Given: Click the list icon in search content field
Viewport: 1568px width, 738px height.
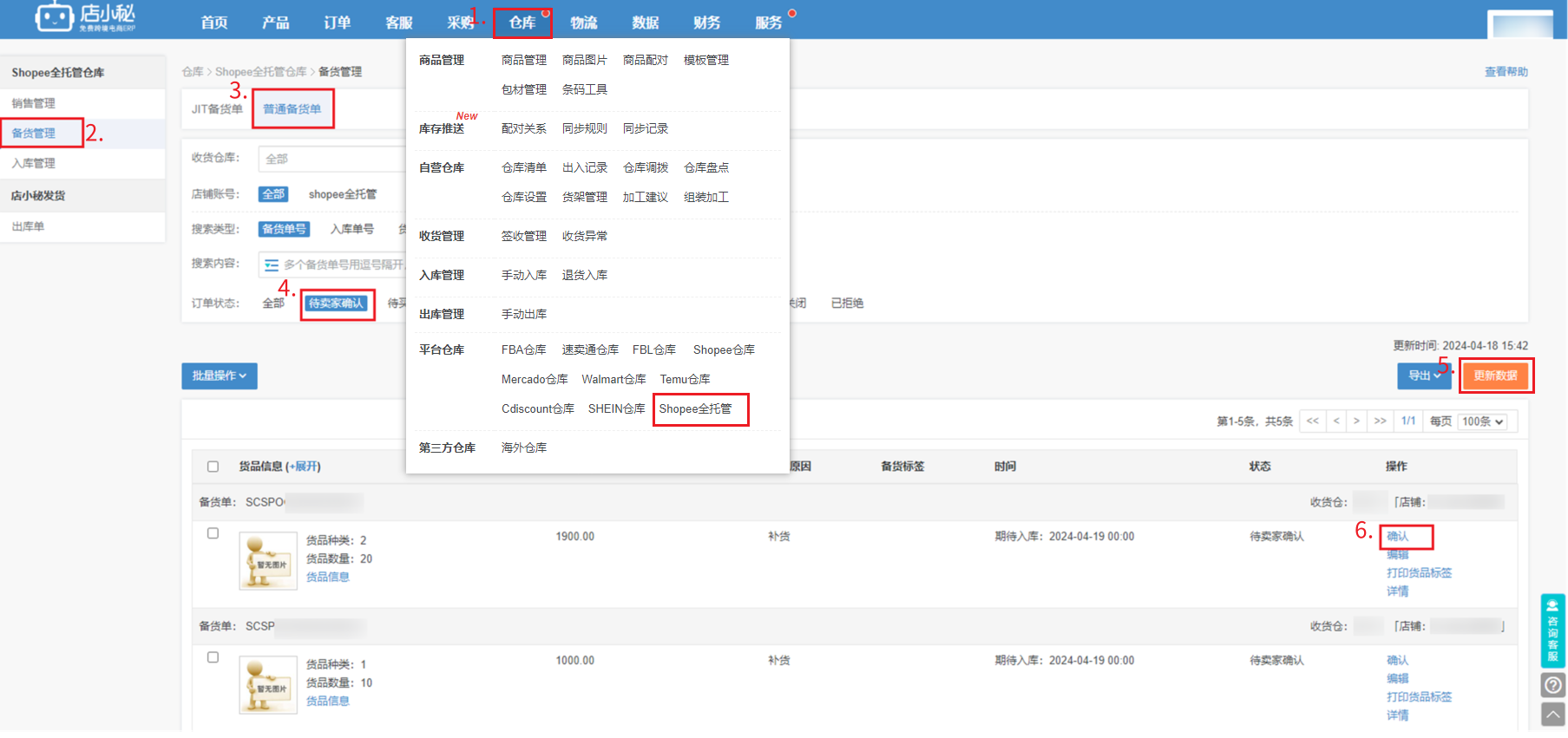Looking at the screenshot, I should pos(272,265).
